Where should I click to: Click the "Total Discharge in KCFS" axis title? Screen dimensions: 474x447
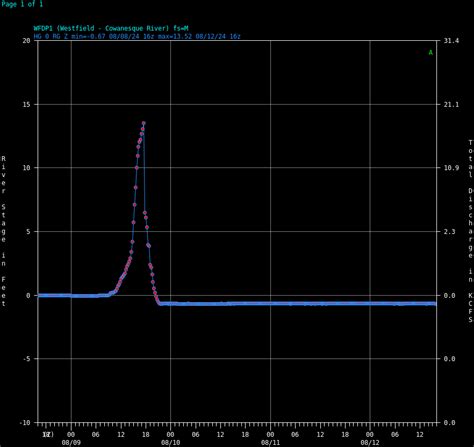[x=470, y=231]
